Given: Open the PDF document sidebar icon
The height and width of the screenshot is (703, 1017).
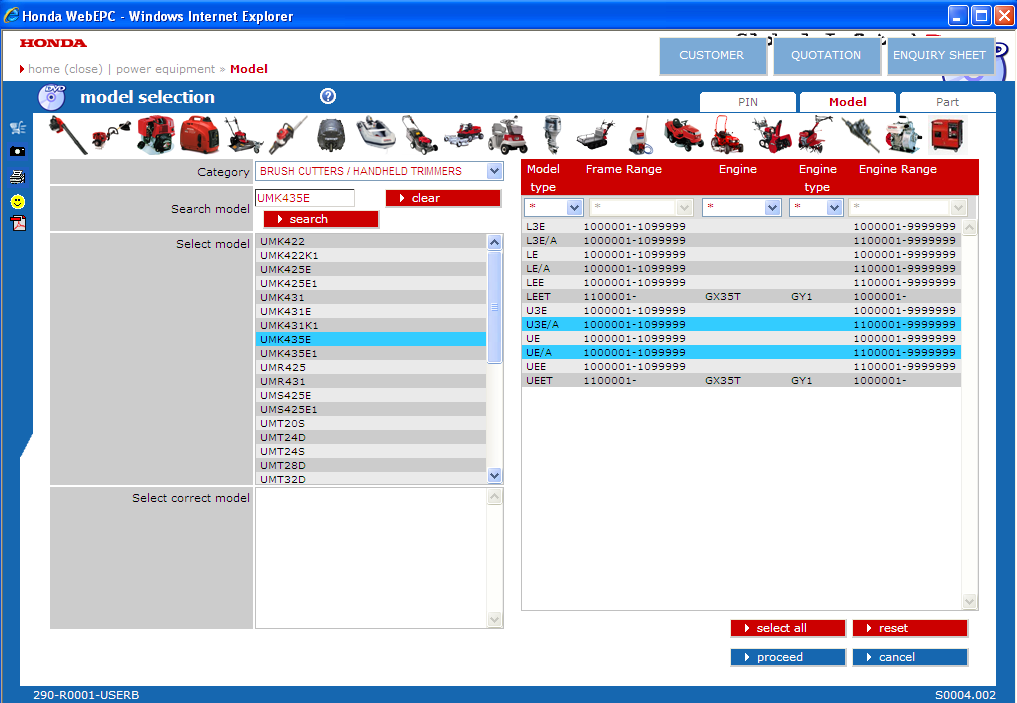Looking at the screenshot, I should 18,223.
